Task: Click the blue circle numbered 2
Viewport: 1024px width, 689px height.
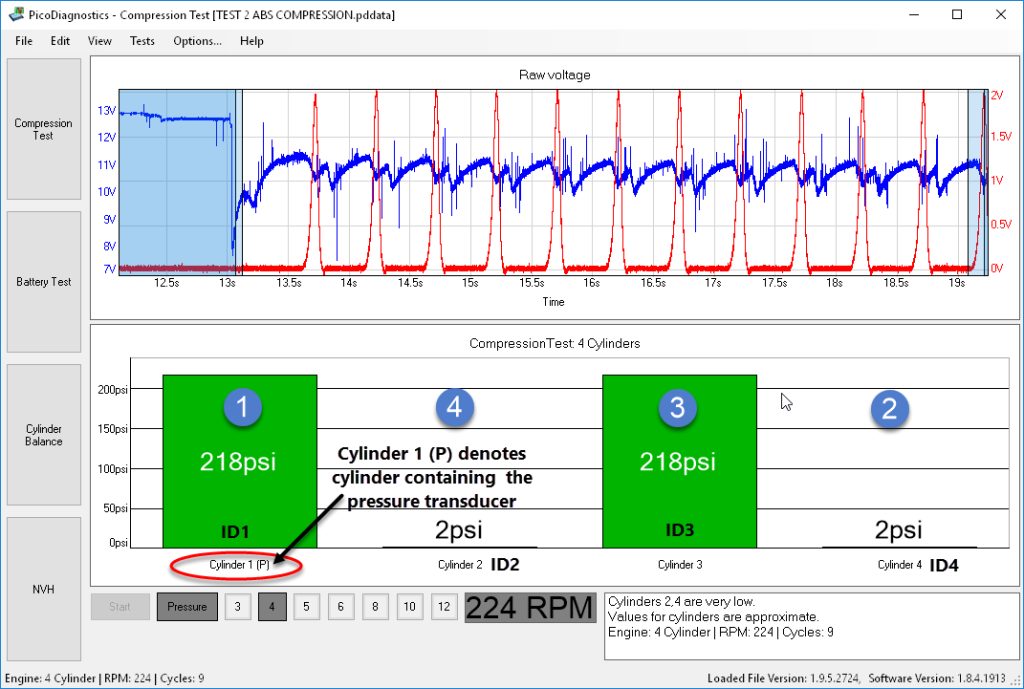Action: click(889, 409)
